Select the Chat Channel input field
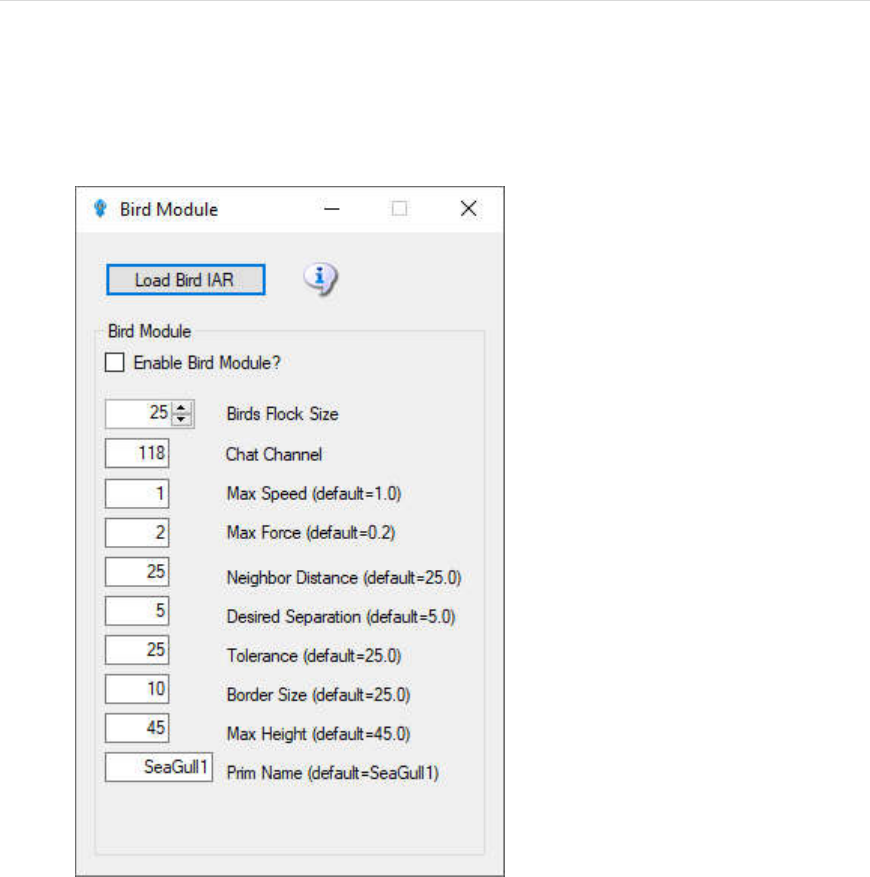The image size is (870, 877). coord(137,453)
